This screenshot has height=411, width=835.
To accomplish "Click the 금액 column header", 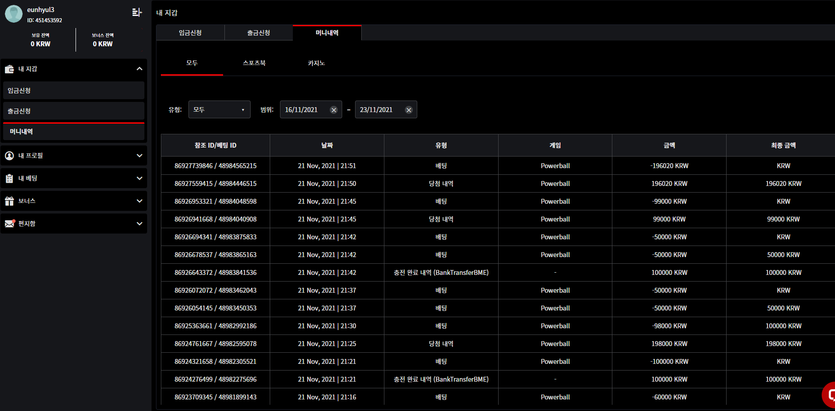I will [669, 145].
